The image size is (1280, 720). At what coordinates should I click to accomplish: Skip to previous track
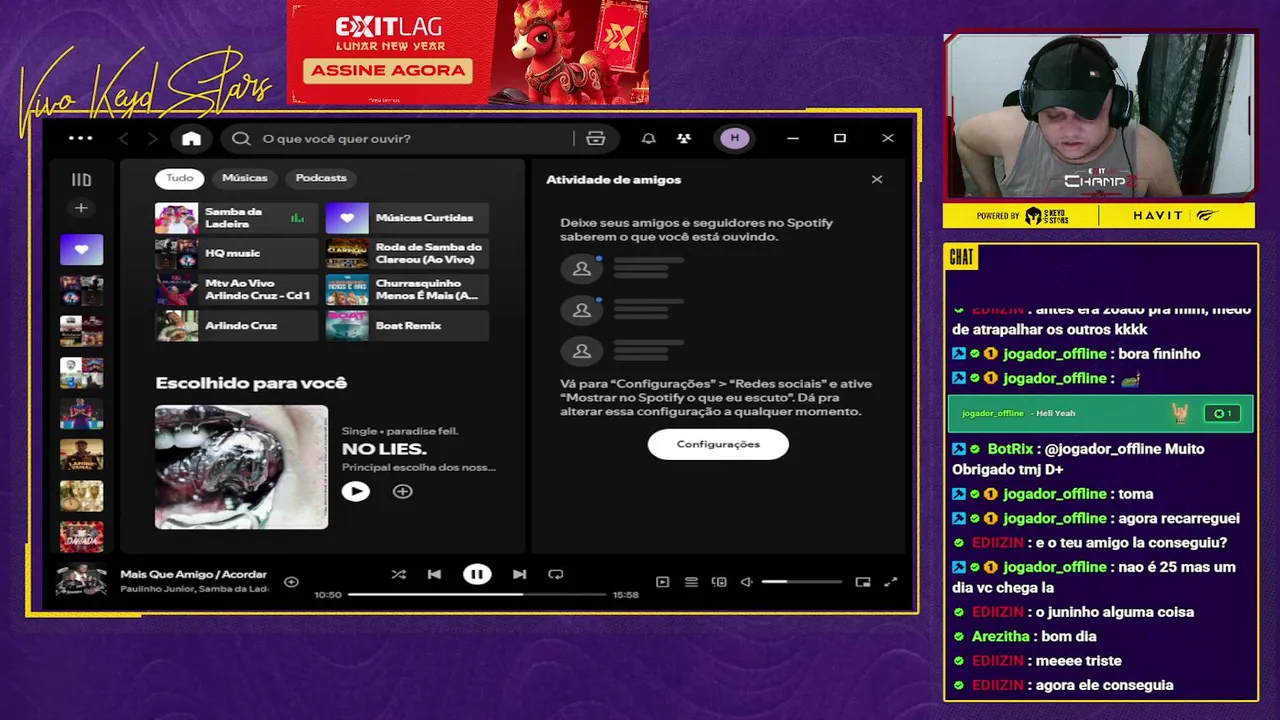pos(434,574)
